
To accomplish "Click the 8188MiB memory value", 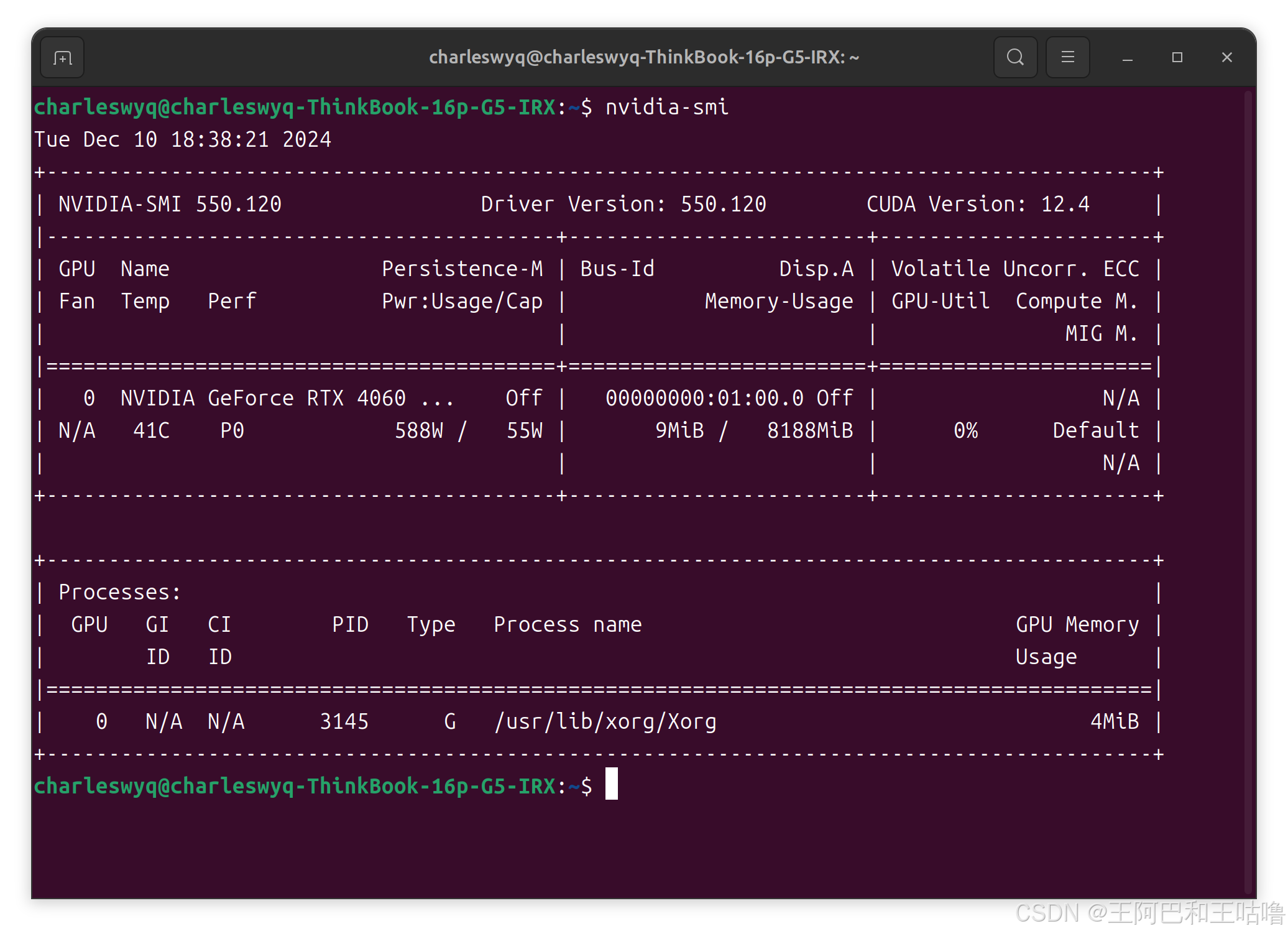I will [x=809, y=430].
